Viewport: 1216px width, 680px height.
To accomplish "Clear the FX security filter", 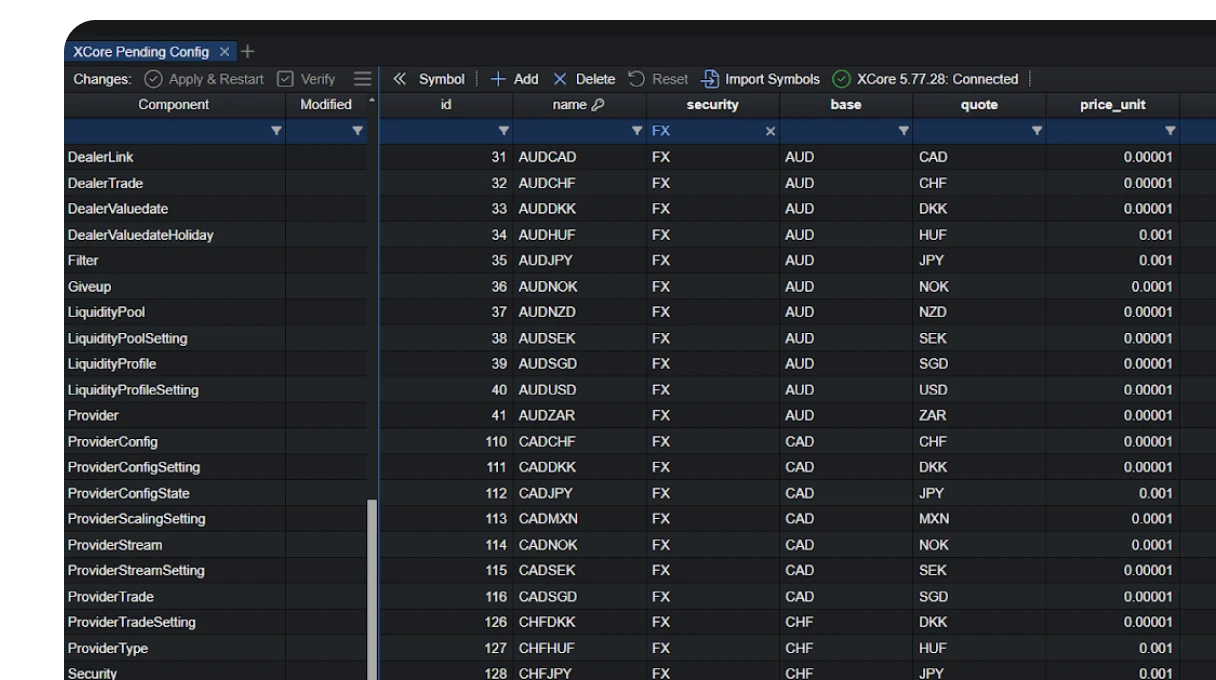I will (770, 131).
